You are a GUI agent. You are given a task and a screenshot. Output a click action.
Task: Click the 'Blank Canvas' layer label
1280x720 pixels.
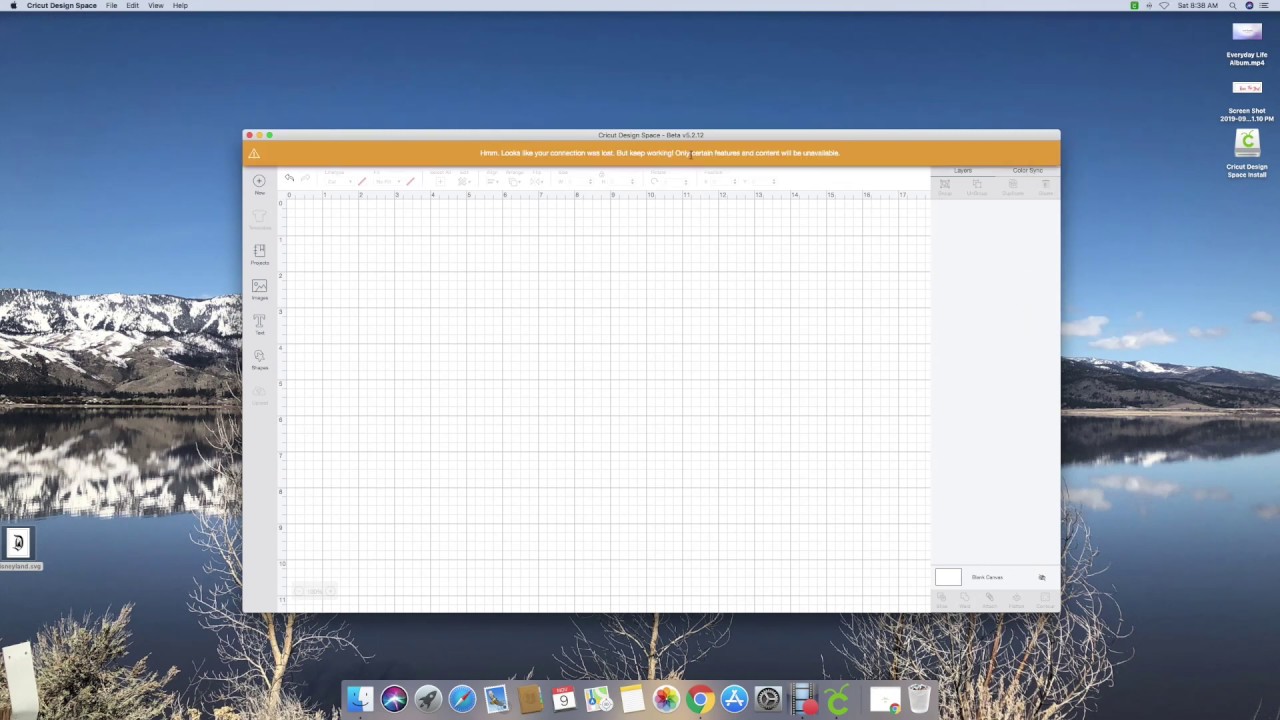987,577
